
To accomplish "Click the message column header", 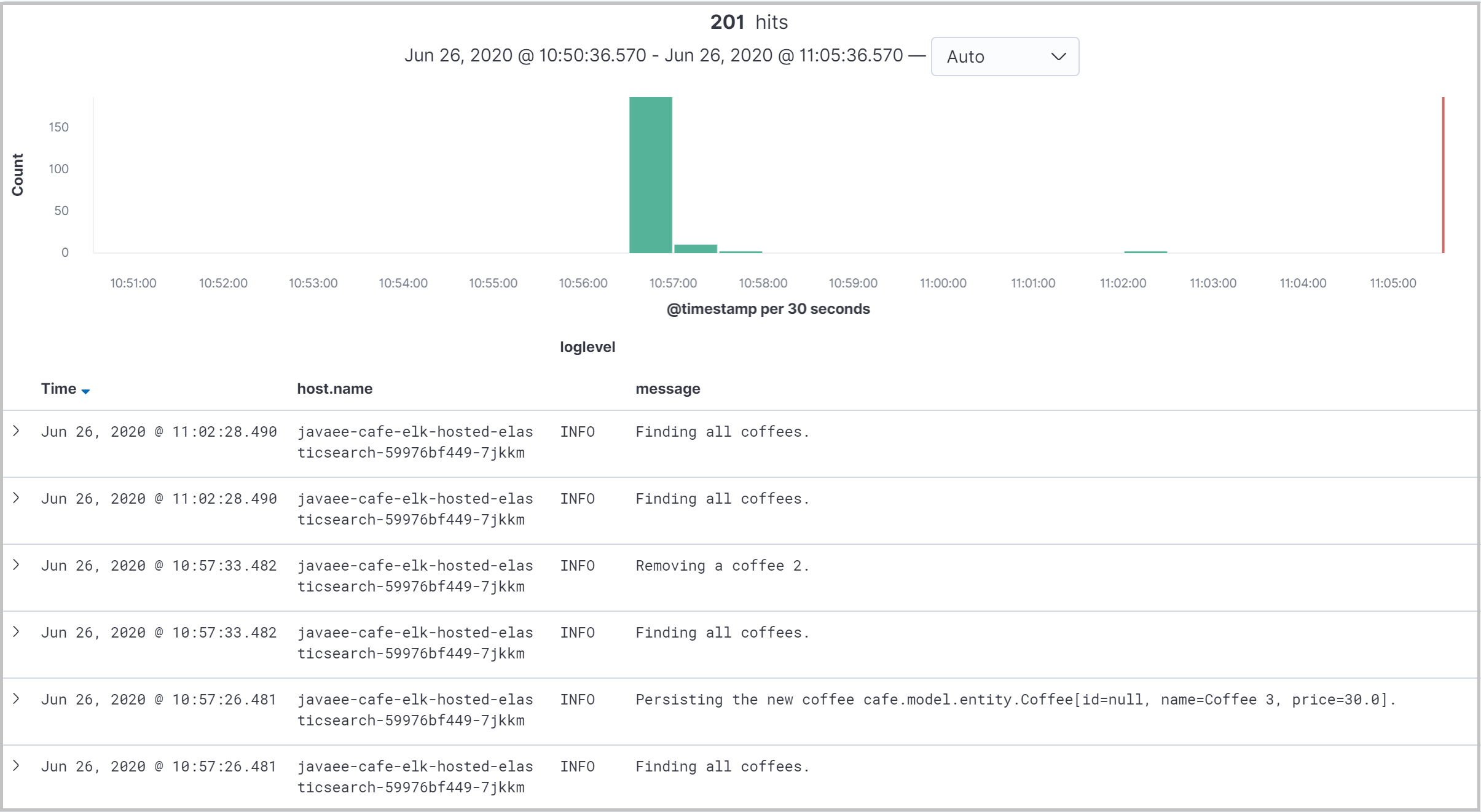I will [668, 389].
